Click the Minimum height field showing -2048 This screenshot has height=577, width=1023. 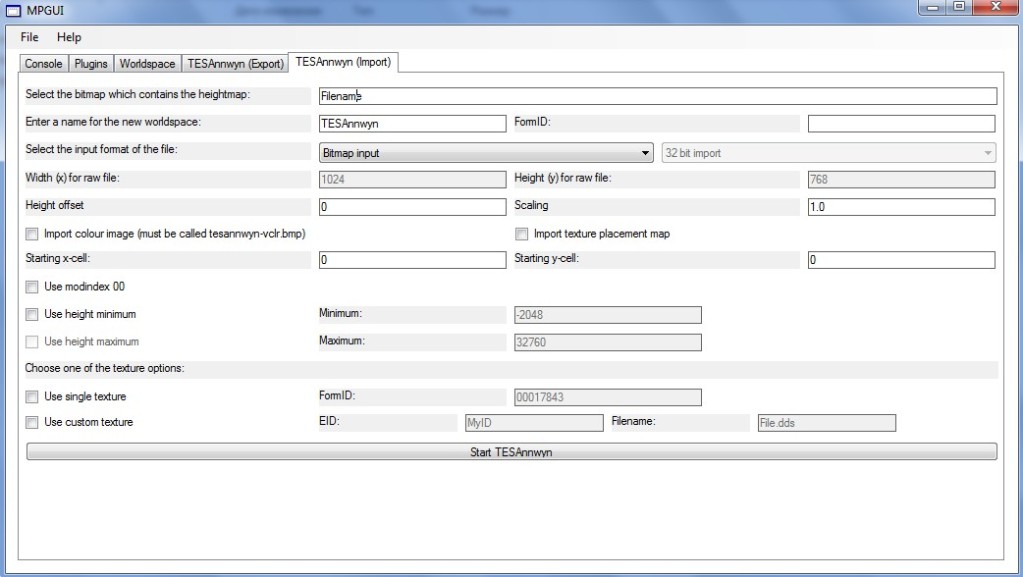[607, 315]
